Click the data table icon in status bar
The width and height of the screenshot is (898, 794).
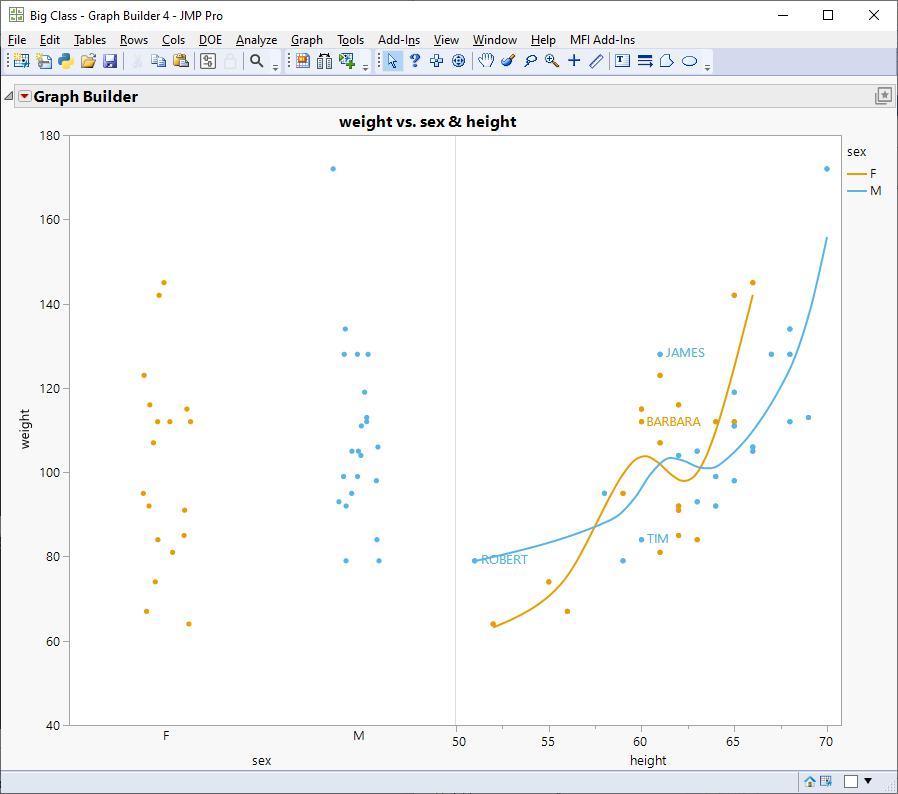pos(826,781)
